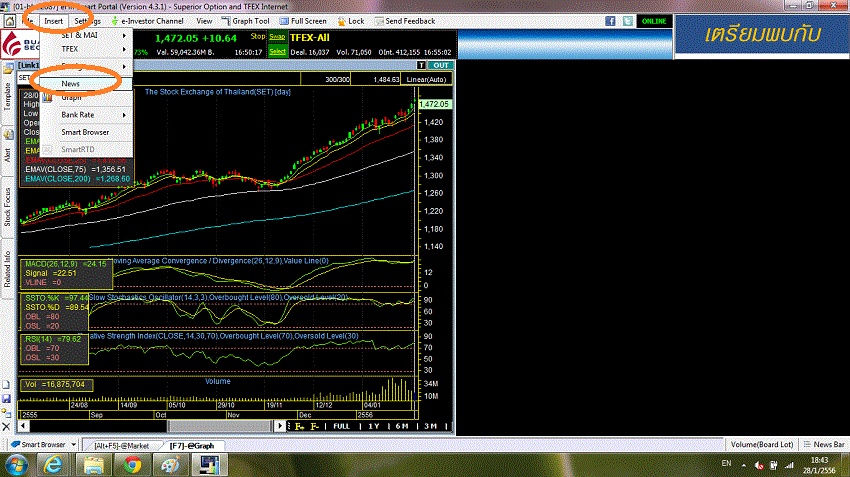Image resolution: width=850 pixels, height=477 pixels.
Task: Click the chart horizontal scrollbar thumb
Action: coord(220,426)
